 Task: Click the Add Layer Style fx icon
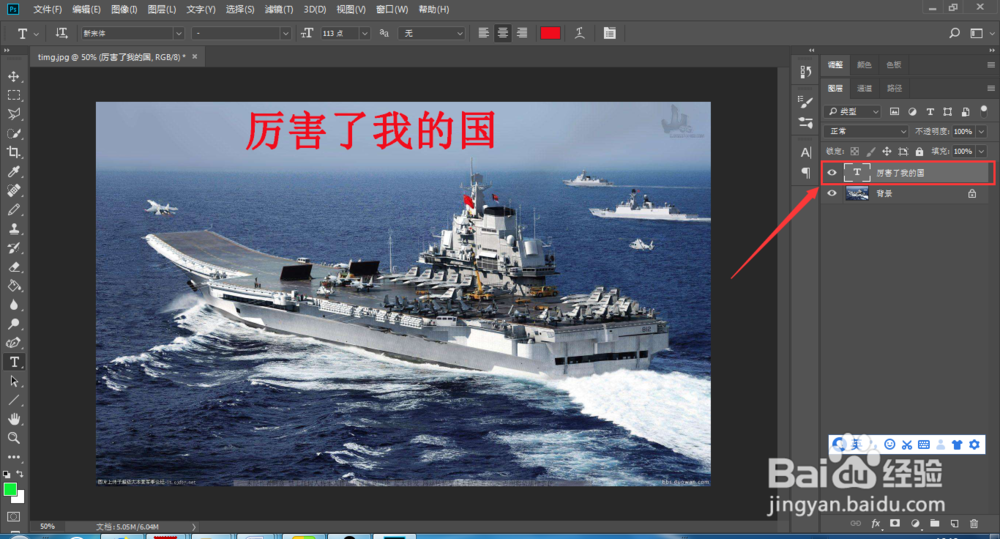coord(876,524)
